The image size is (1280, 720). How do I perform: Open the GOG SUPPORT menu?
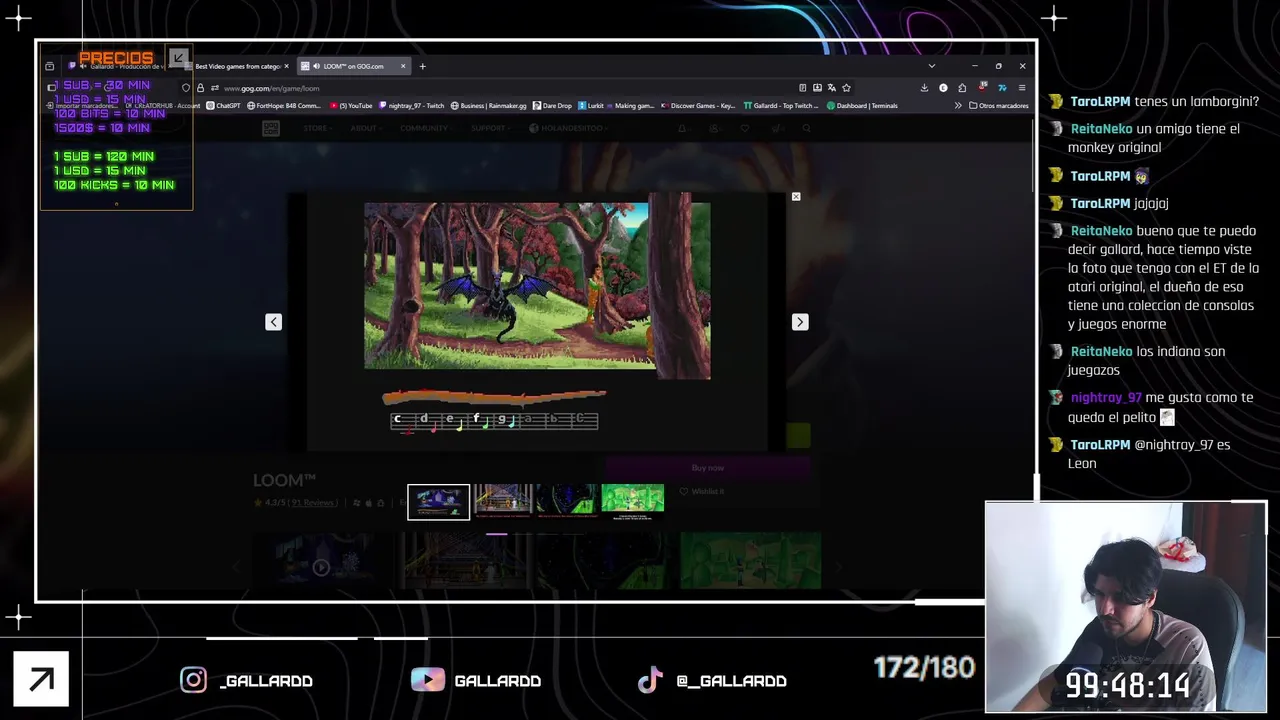point(491,128)
